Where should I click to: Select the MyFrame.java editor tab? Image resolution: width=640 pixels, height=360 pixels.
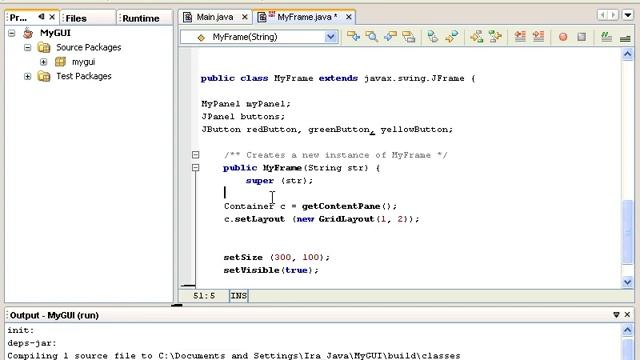(x=304, y=17)
